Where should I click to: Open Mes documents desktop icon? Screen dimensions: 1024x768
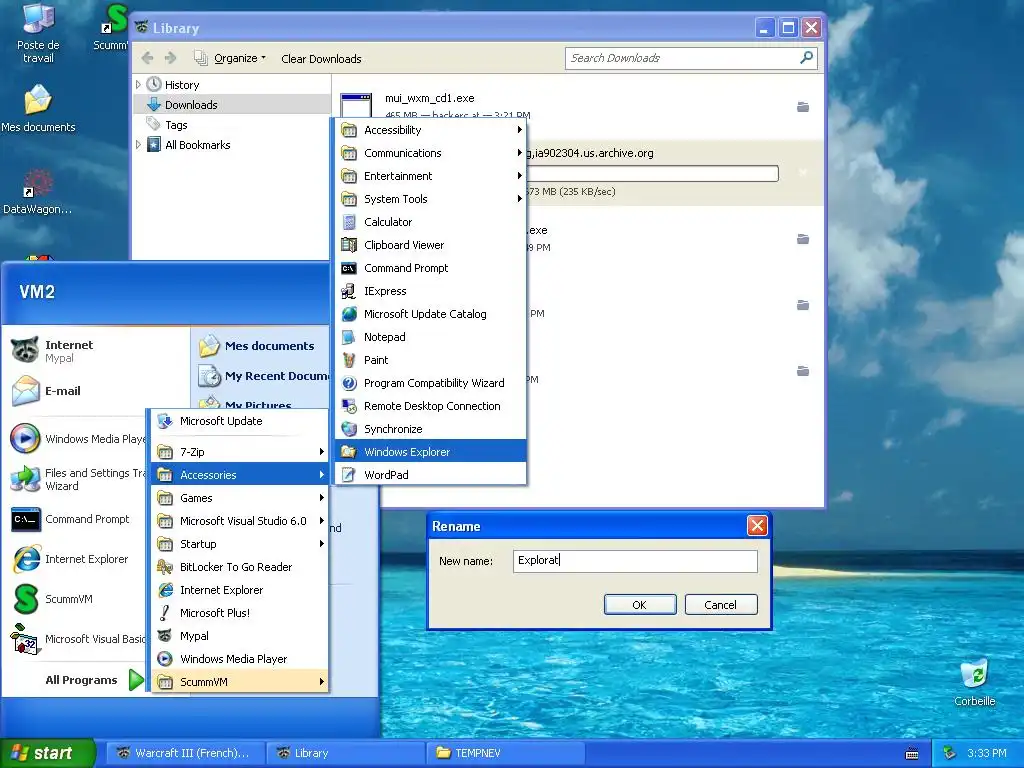pyautogui.click(x=38, y=108)
